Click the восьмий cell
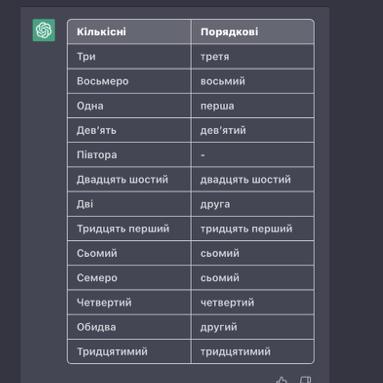This screenshot has width=383, height=383. [x=253, y=81]
